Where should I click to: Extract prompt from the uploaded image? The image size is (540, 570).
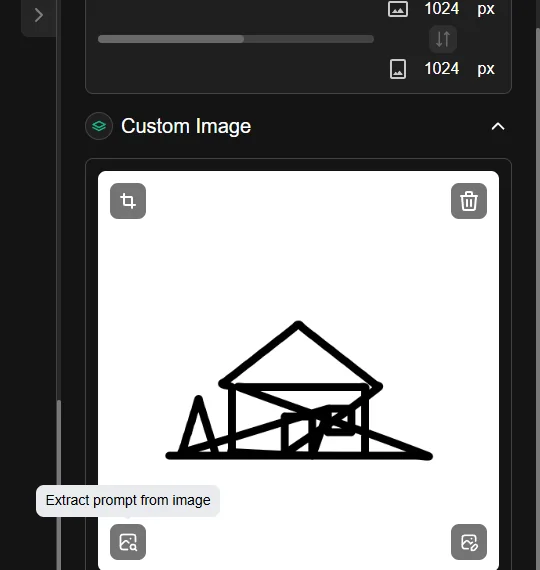[128, 542]
